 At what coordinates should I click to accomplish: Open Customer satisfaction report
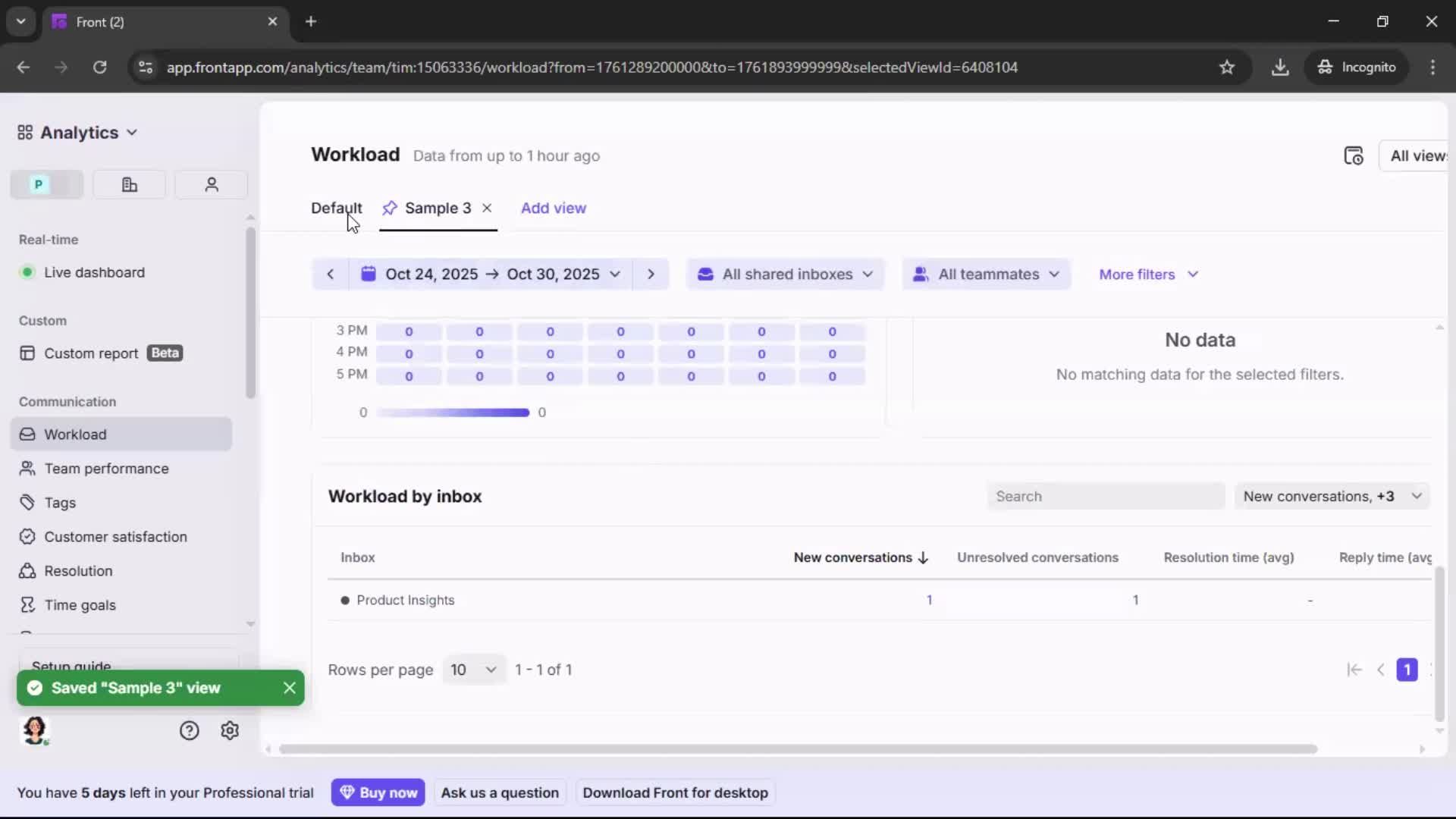point(114,536)
